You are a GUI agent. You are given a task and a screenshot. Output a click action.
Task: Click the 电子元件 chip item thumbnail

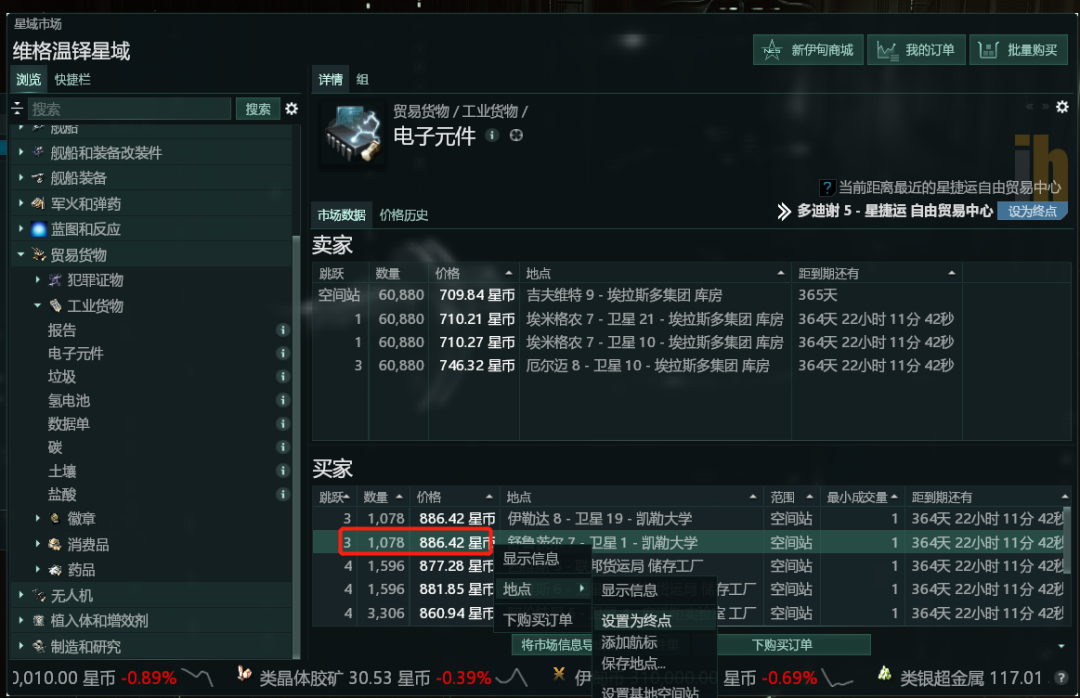[x=352, y=133]
